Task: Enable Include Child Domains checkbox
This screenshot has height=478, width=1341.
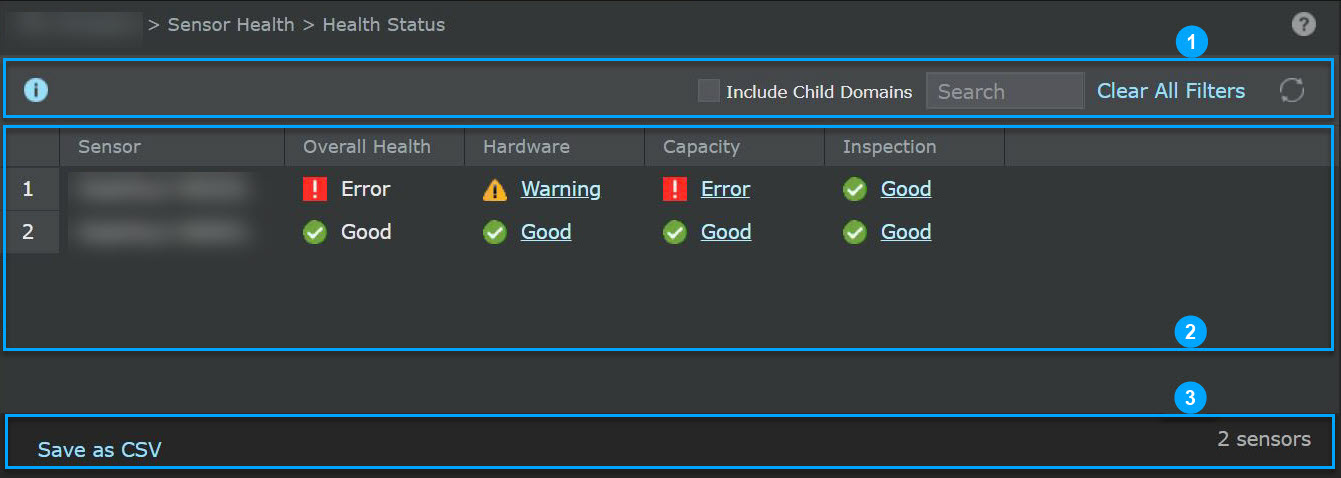Action: point(709,91)
